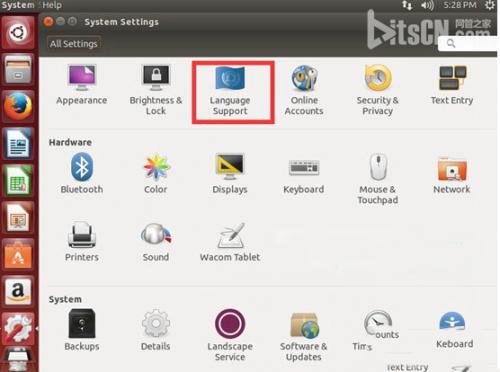Open Wacom Tablet settings

point(230,242)
